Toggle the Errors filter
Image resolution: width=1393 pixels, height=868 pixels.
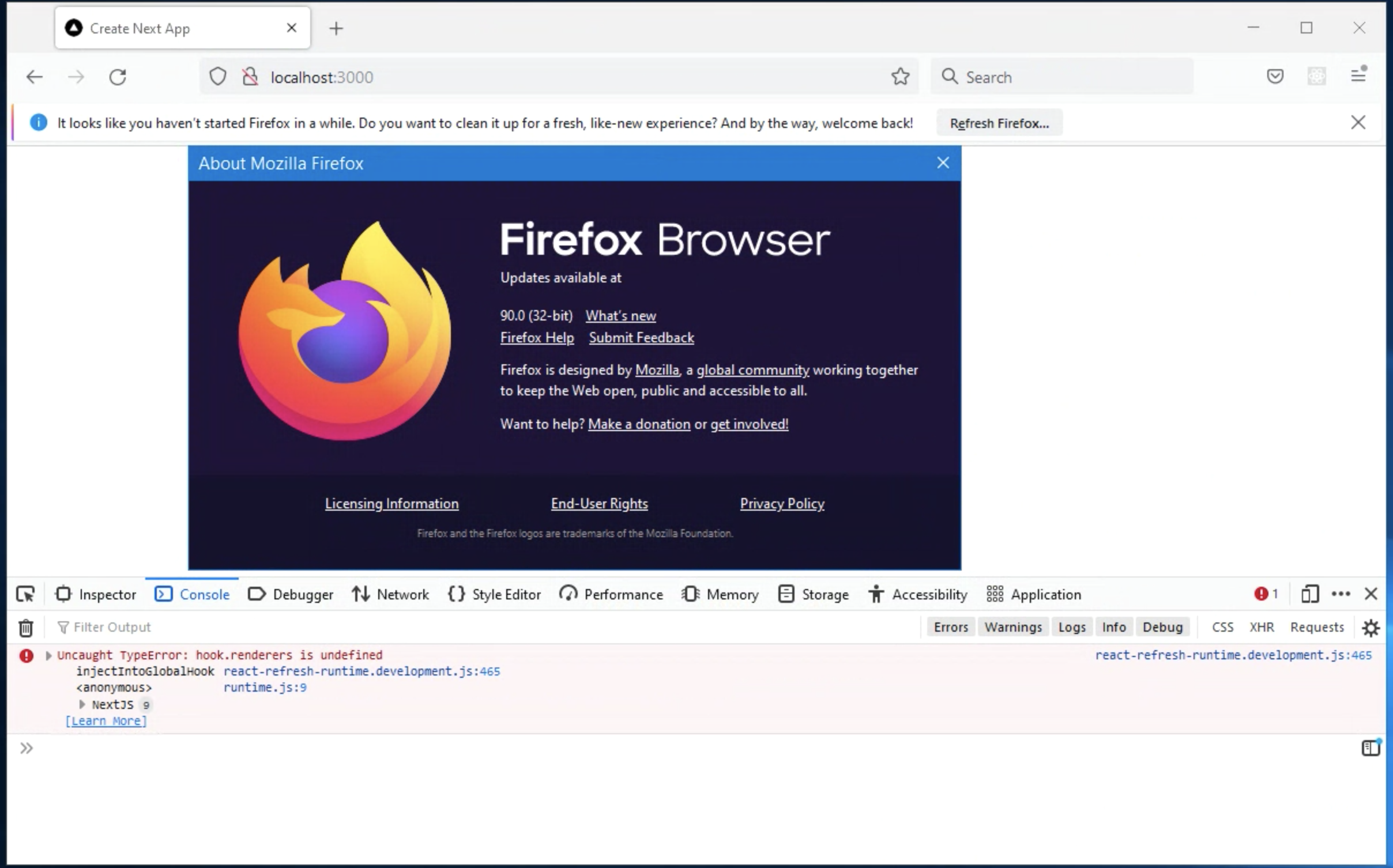pos(951,627)
